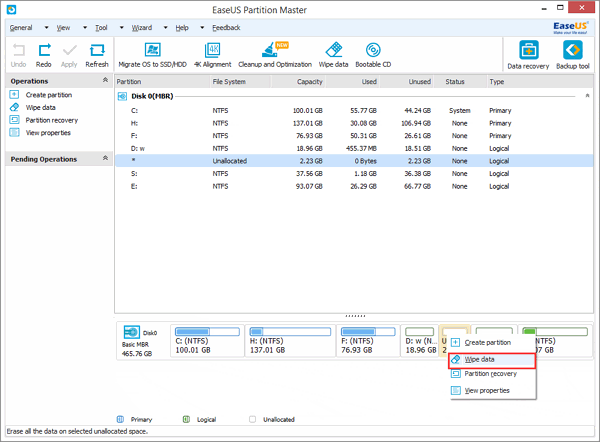Sort by Unused column header

click(407, 82)
